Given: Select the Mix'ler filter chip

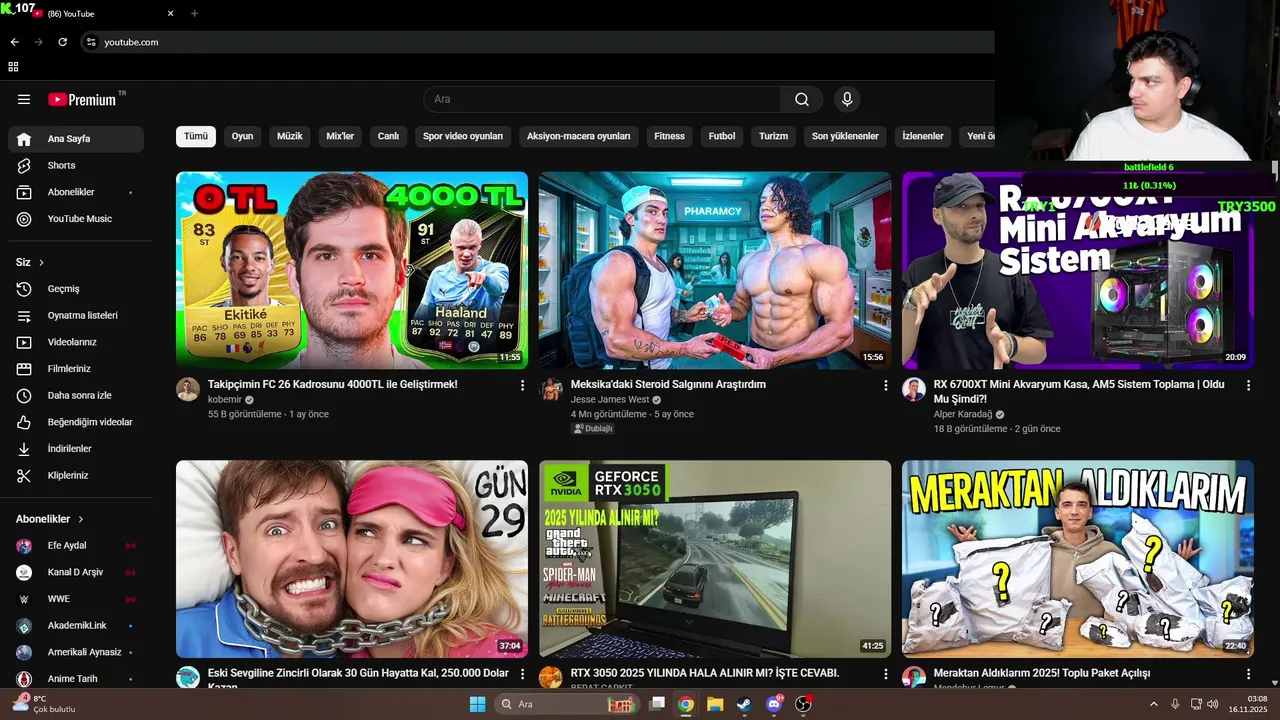Looking at the screenshot, I should [340, 136].
